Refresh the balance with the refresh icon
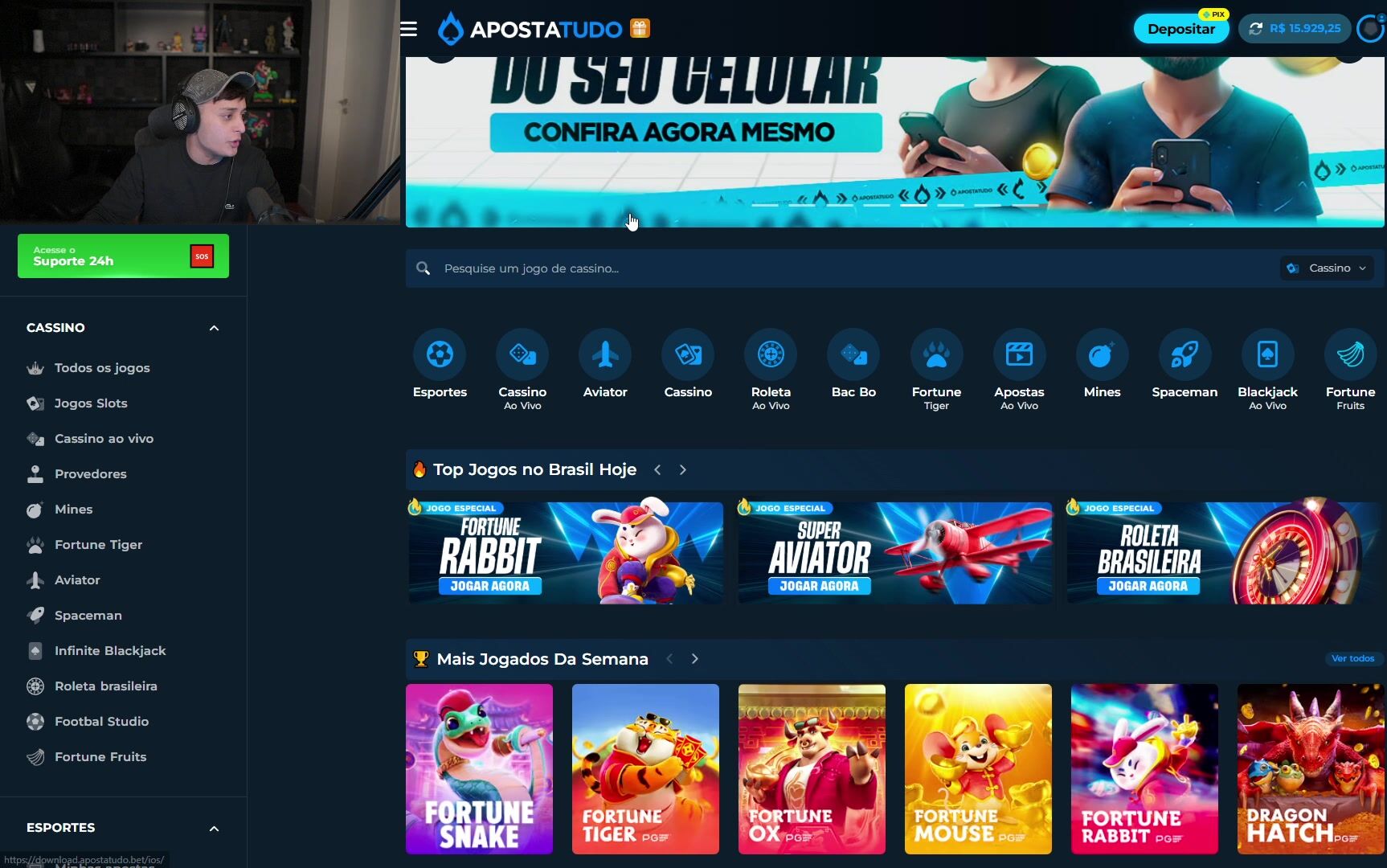Viewport: 1387px width, 868px height. click(1256, 29)
